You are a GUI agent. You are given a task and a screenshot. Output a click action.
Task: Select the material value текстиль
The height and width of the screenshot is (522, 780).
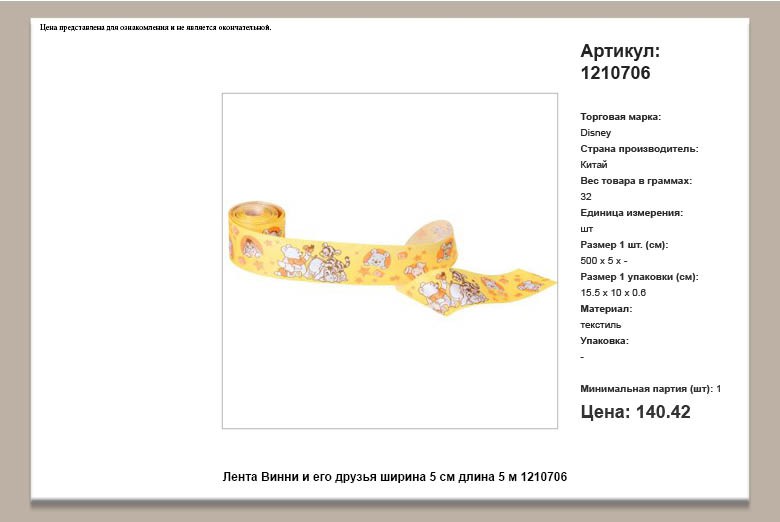click(600, 325)
